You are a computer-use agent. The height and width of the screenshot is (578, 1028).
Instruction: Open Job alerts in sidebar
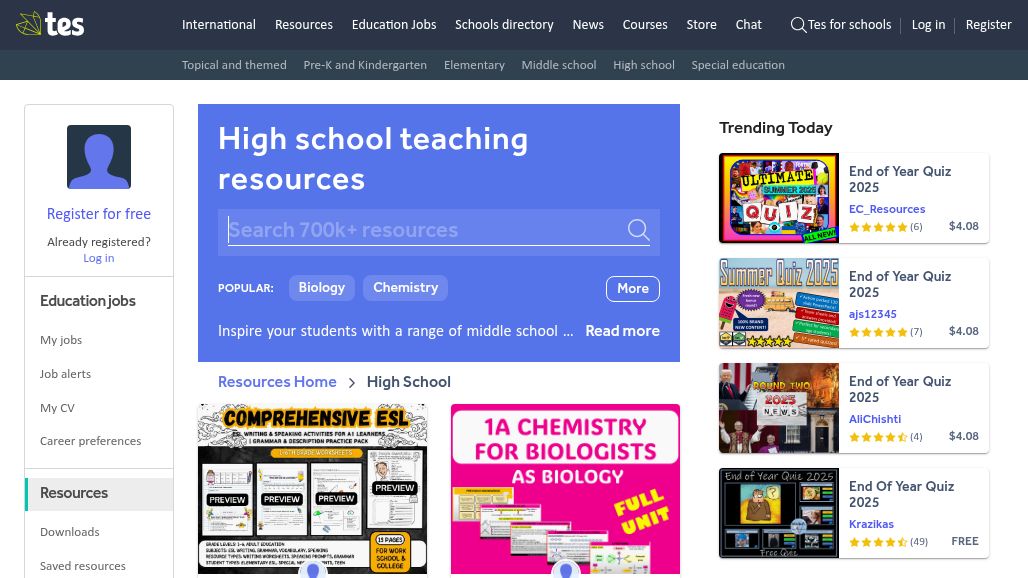[66, 374]
